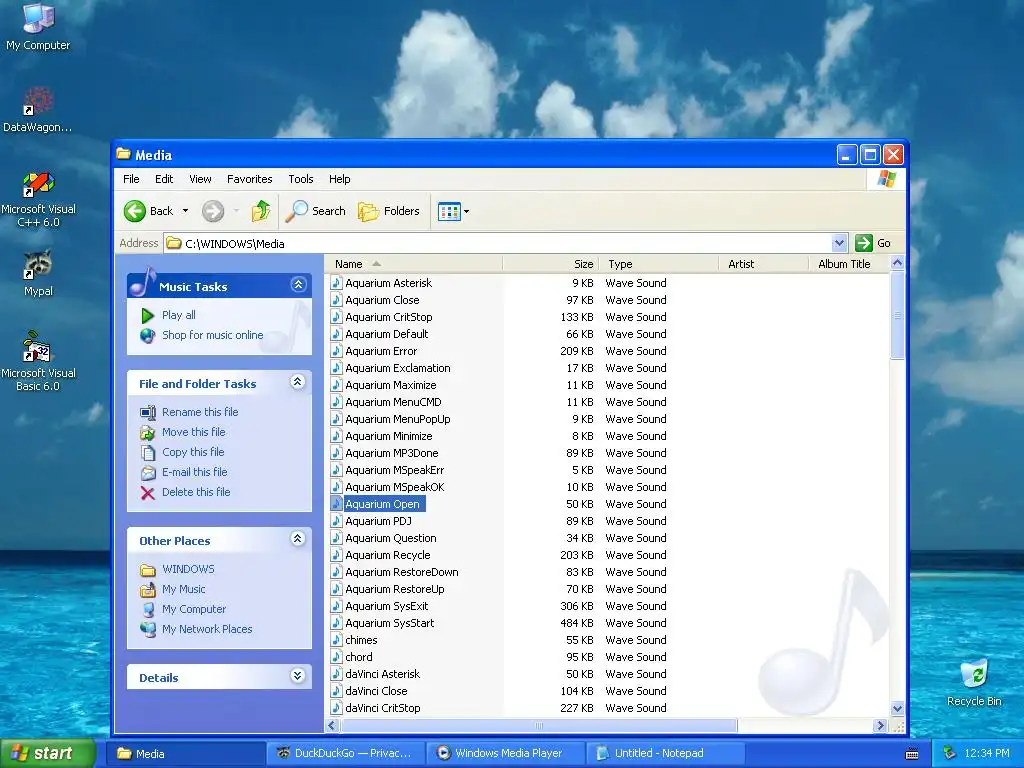The width and height of the screenshot is (1024, 768).
Task: Click the Forward arrow icon
Action: click(x=213, y=211)
